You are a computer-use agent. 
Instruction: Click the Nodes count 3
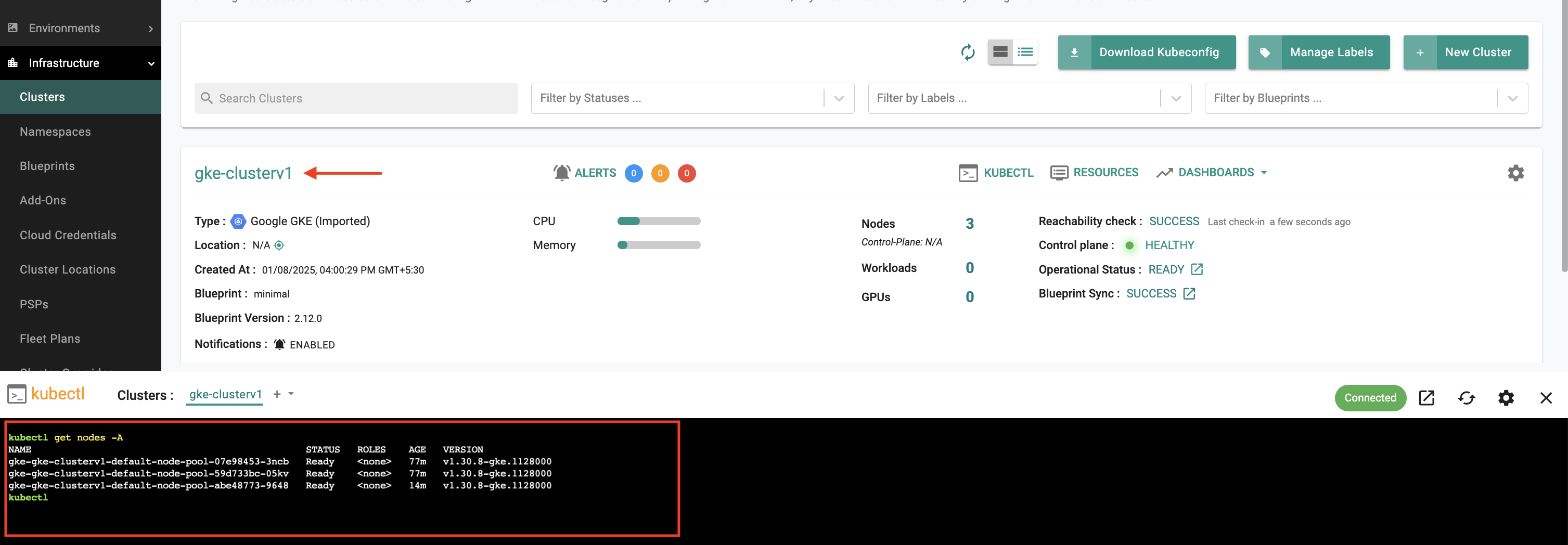point(970,224)
